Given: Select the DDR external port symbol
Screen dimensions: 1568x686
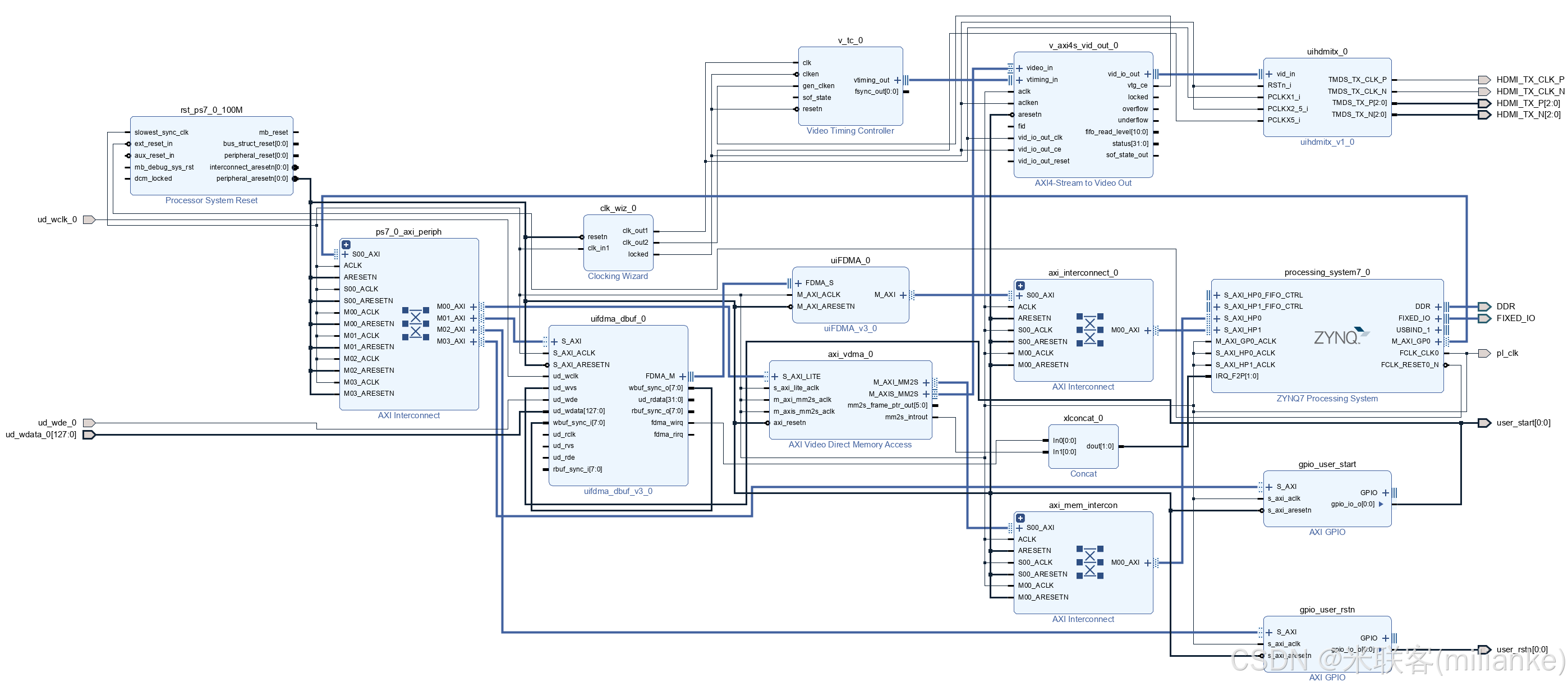Looking at the screenshot, I should 1484,307.
